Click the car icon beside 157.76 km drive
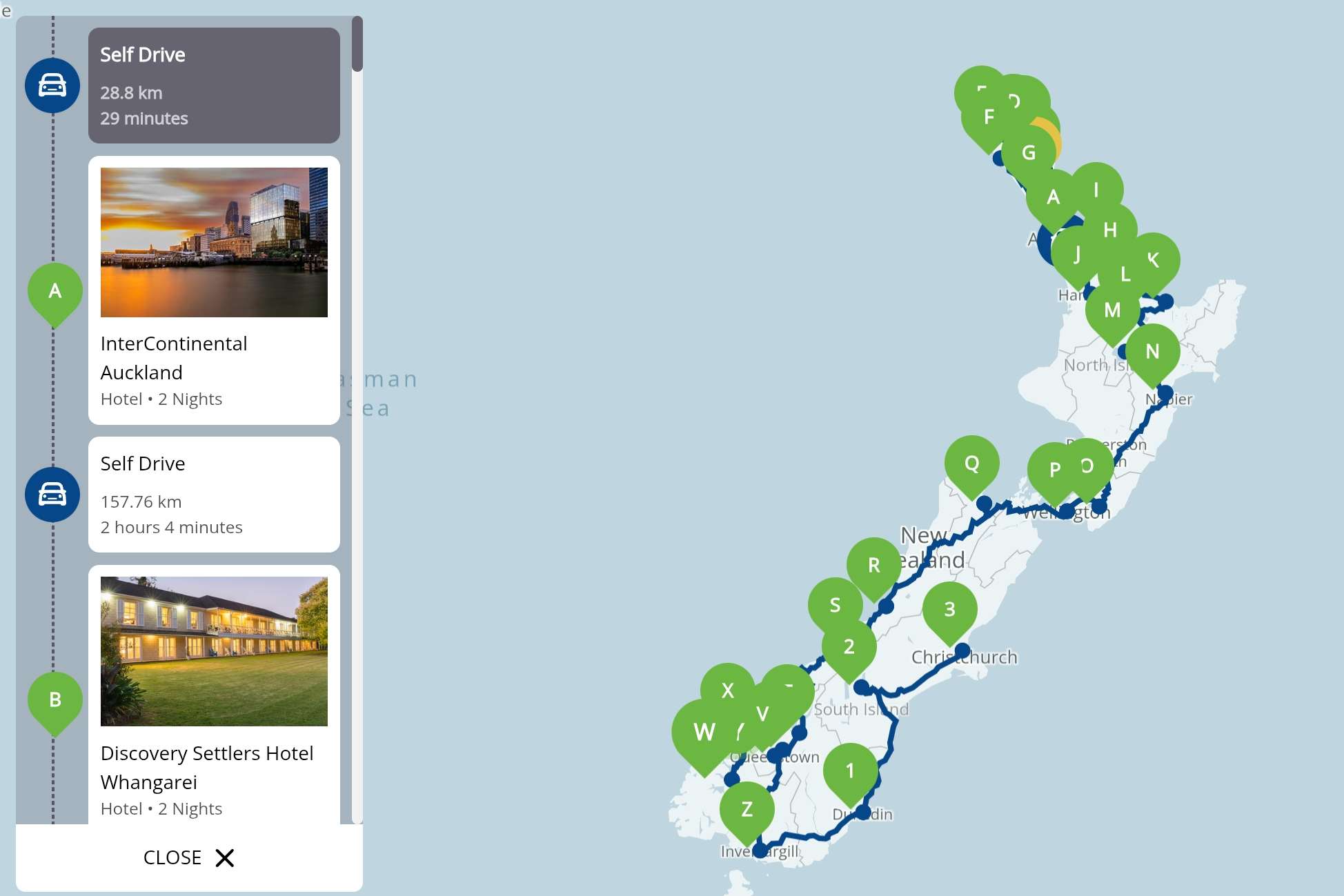The width and height of the screenshot is (1344, 896). (x=52, y=495)
